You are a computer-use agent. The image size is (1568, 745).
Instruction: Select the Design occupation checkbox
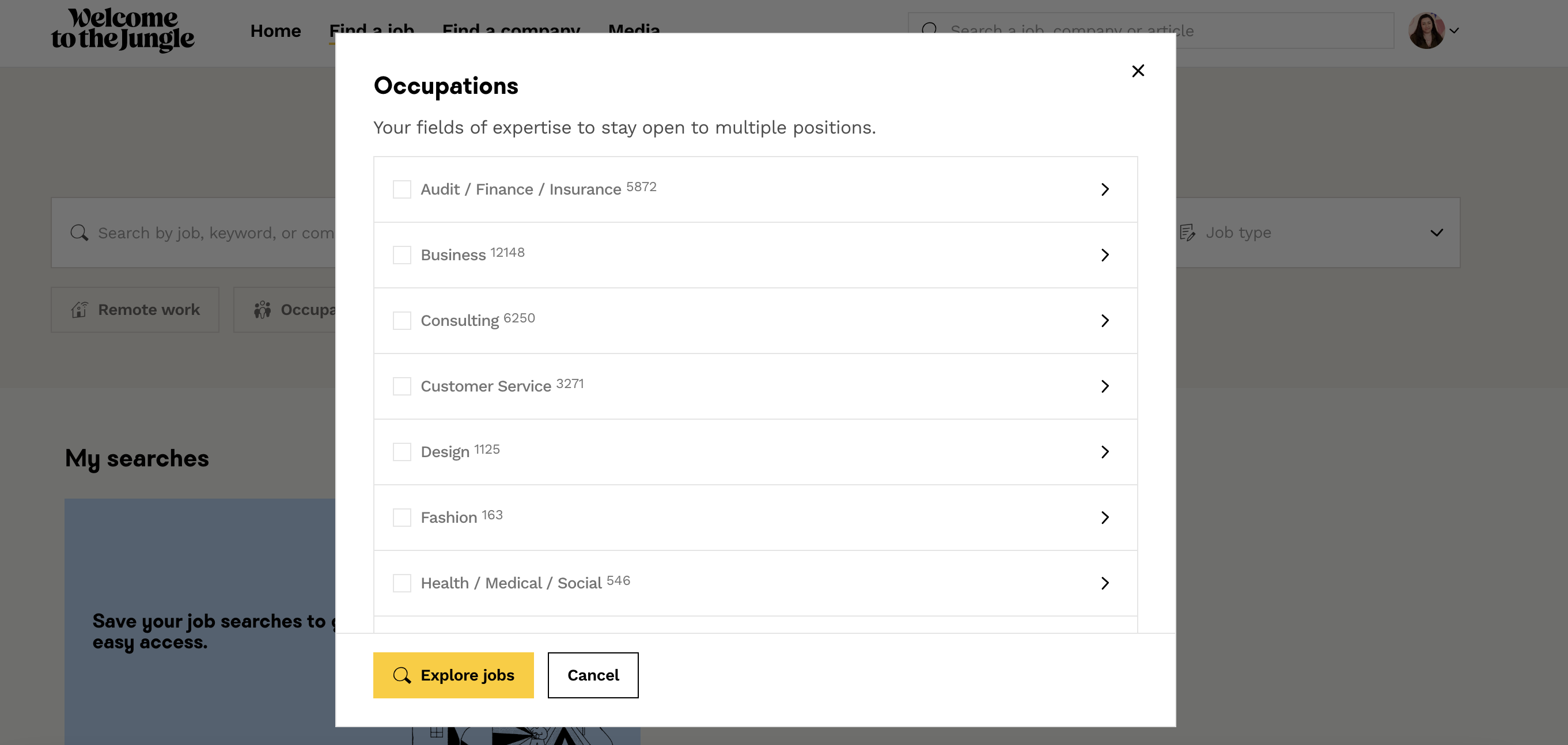pyautogui.click(x=402, y=452)
